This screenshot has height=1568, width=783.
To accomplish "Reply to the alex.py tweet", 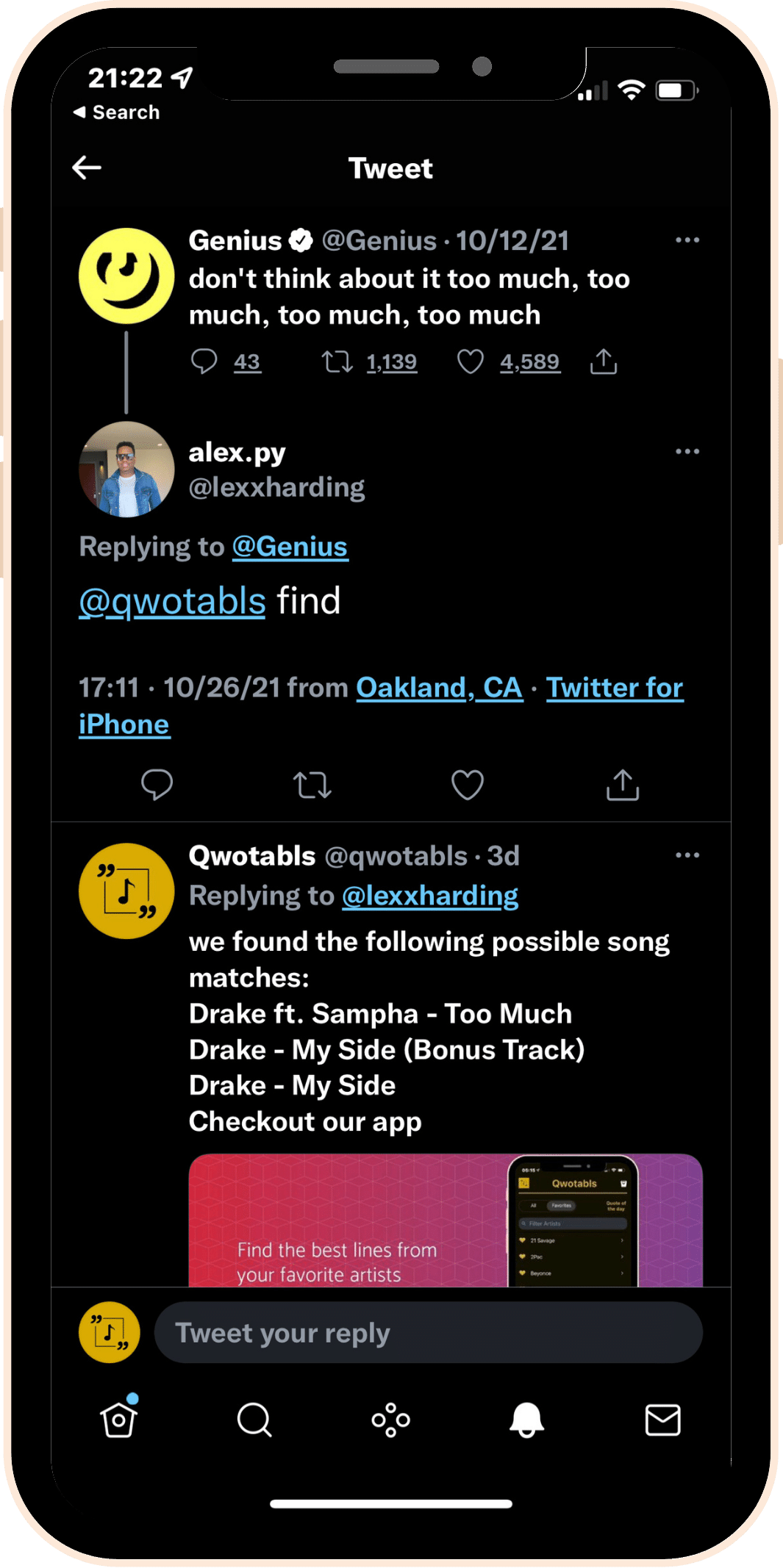I will 157,785.
